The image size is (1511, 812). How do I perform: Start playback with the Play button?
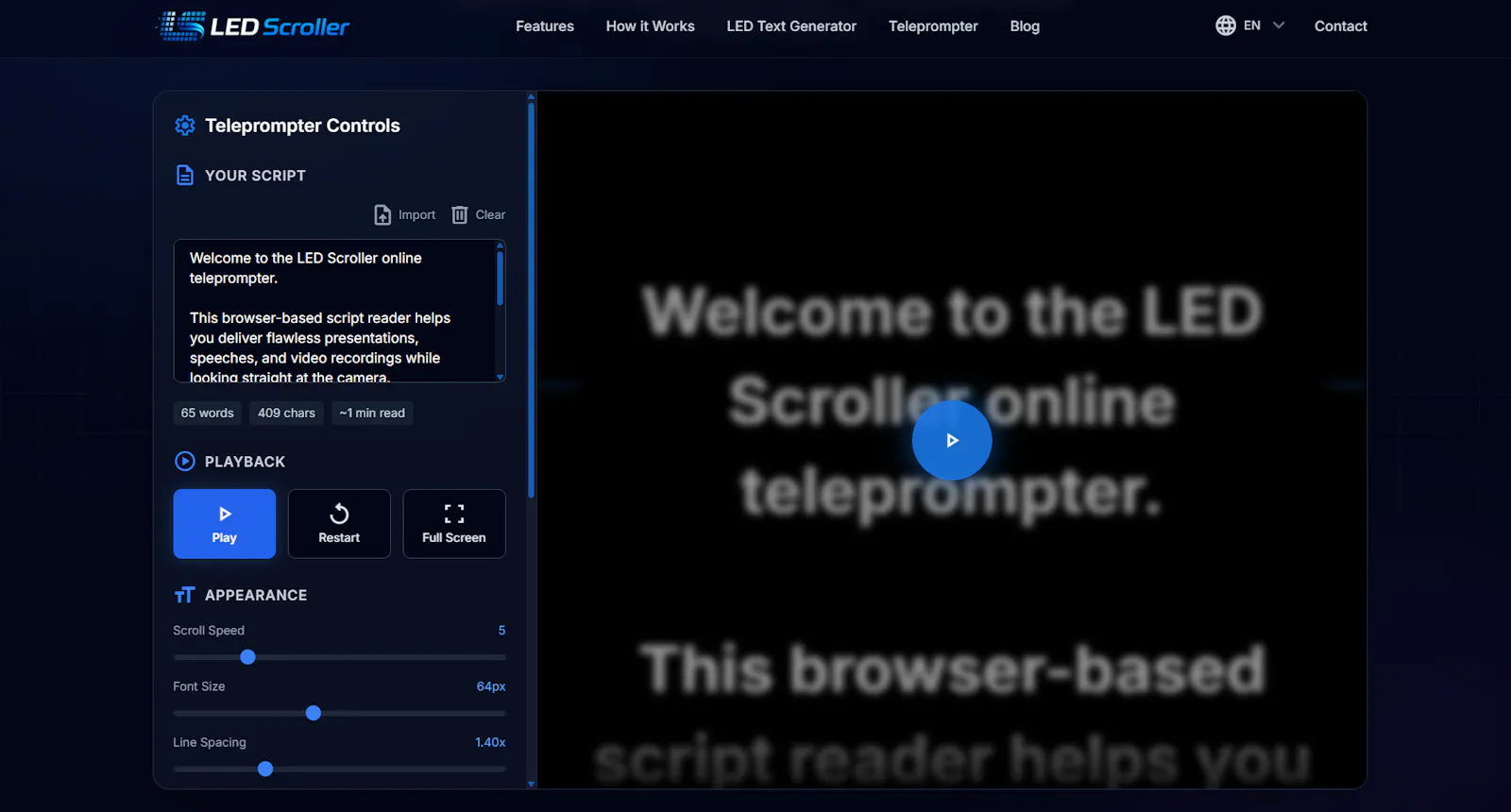(x=225, y=524)
